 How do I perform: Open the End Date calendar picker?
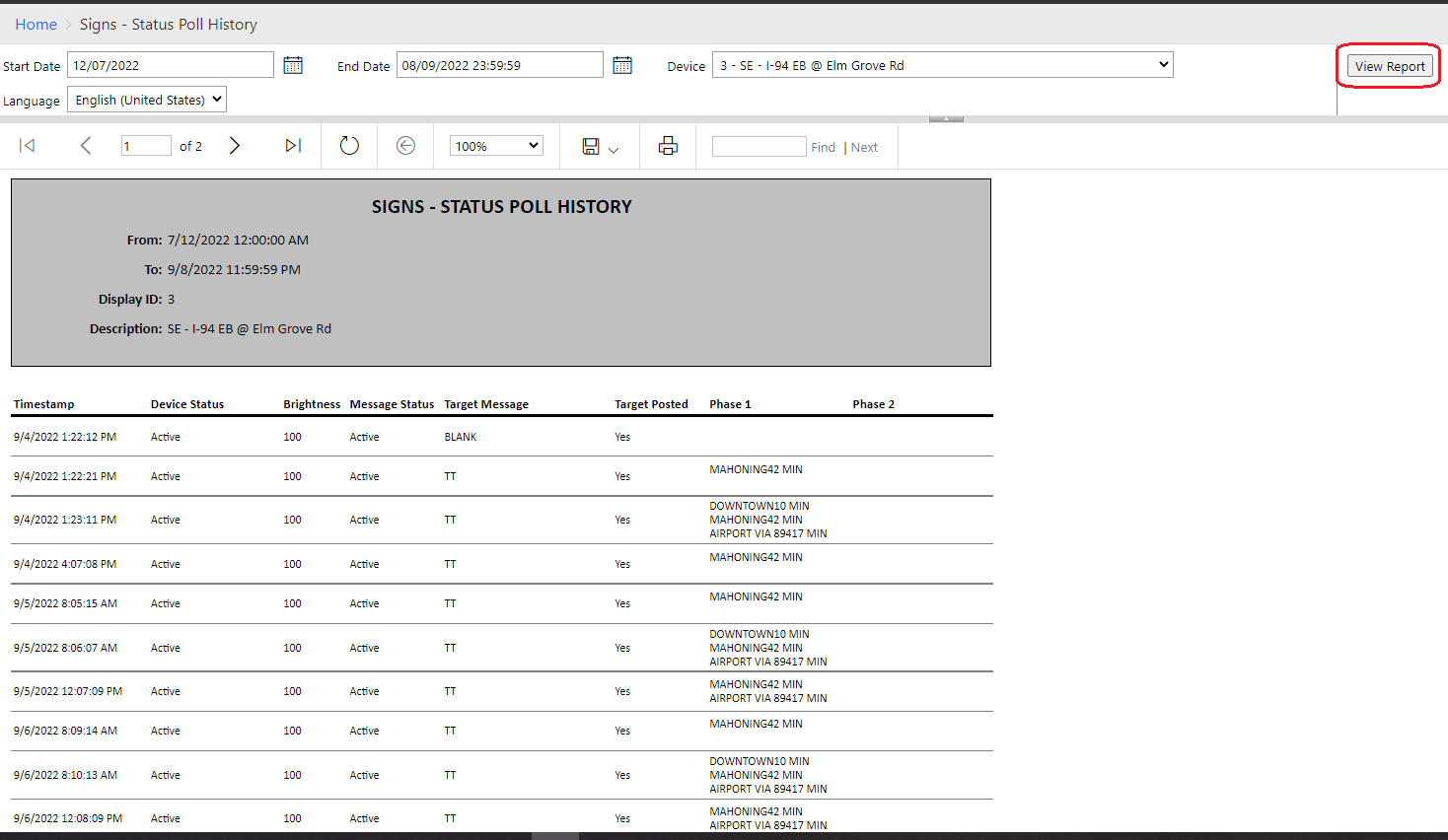point(622,65)
